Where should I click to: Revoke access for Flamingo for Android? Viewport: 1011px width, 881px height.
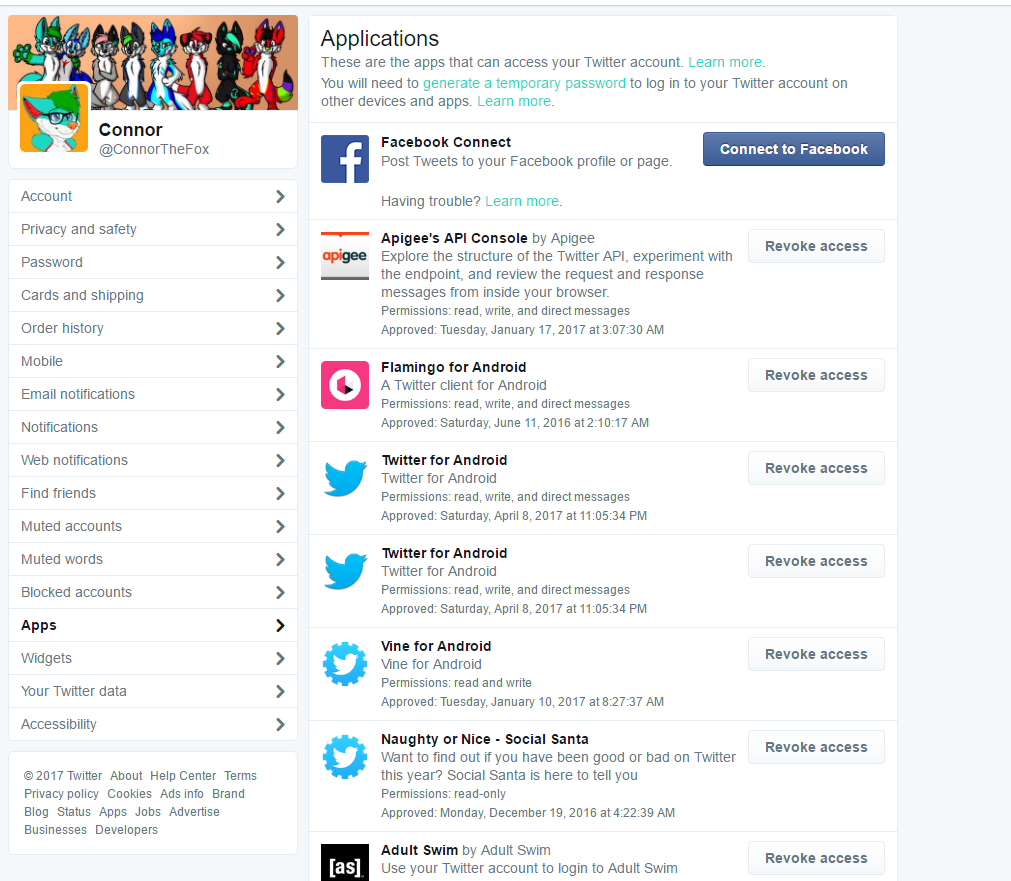(816, 375)
